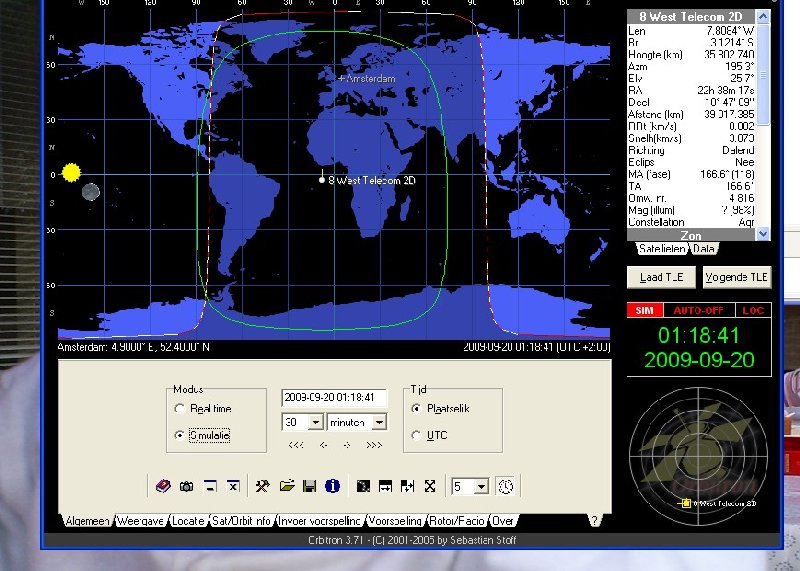Click the Volgende TLE button
This screenshot has height=571, width=800.
(736, 277)
